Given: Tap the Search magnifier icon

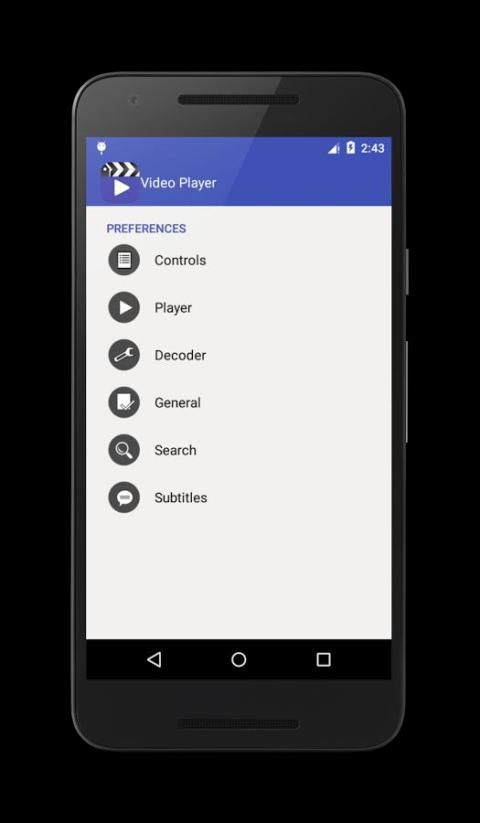Looking at the screenshot, I should [x=124, y=450].
